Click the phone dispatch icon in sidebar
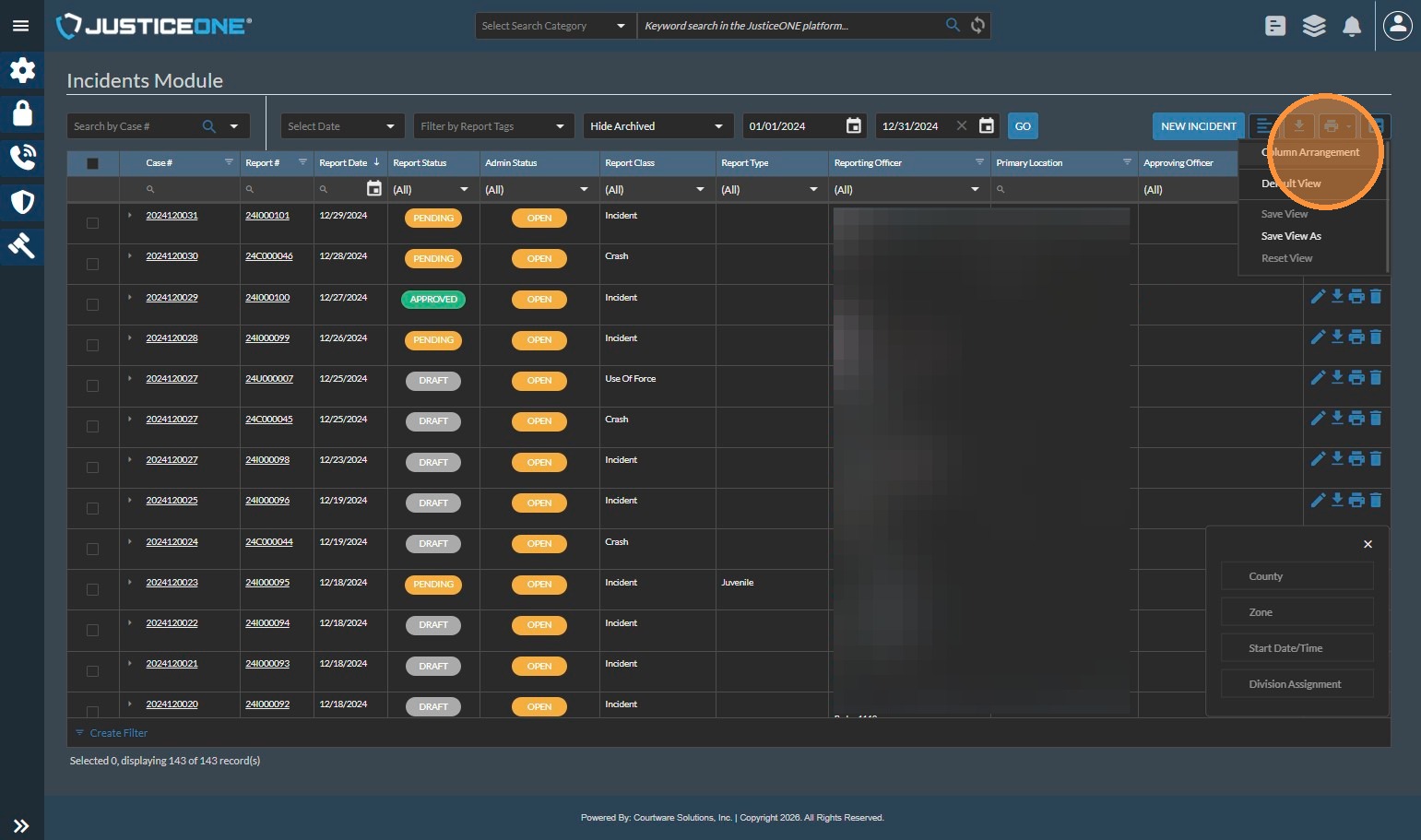Viewport: 1421px width, 840px height. pyautogui.click(x=22, y=158)
